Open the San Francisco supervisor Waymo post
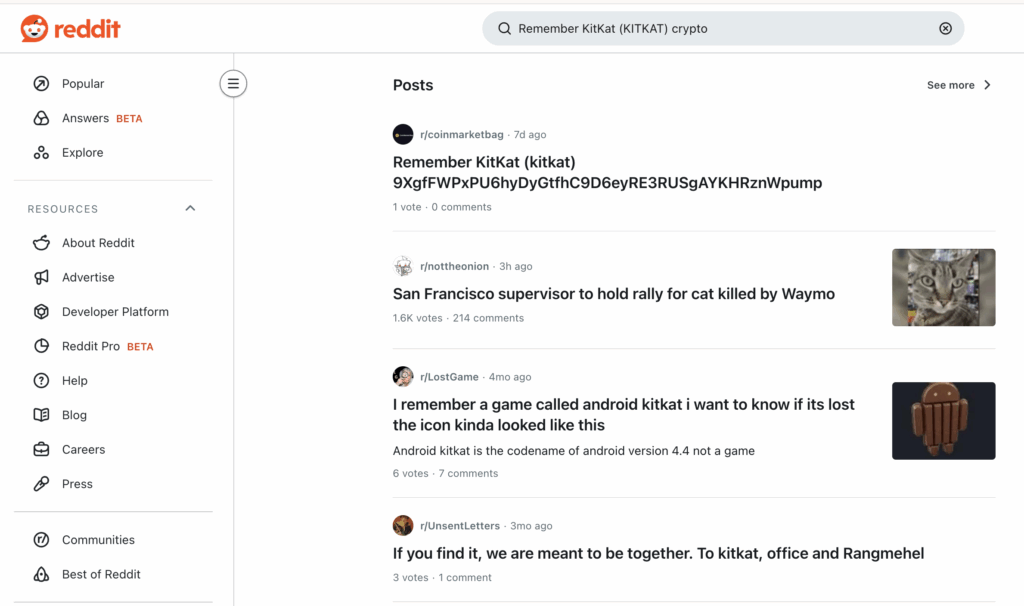The image size is (1024, 606). [x=613, y=294]
